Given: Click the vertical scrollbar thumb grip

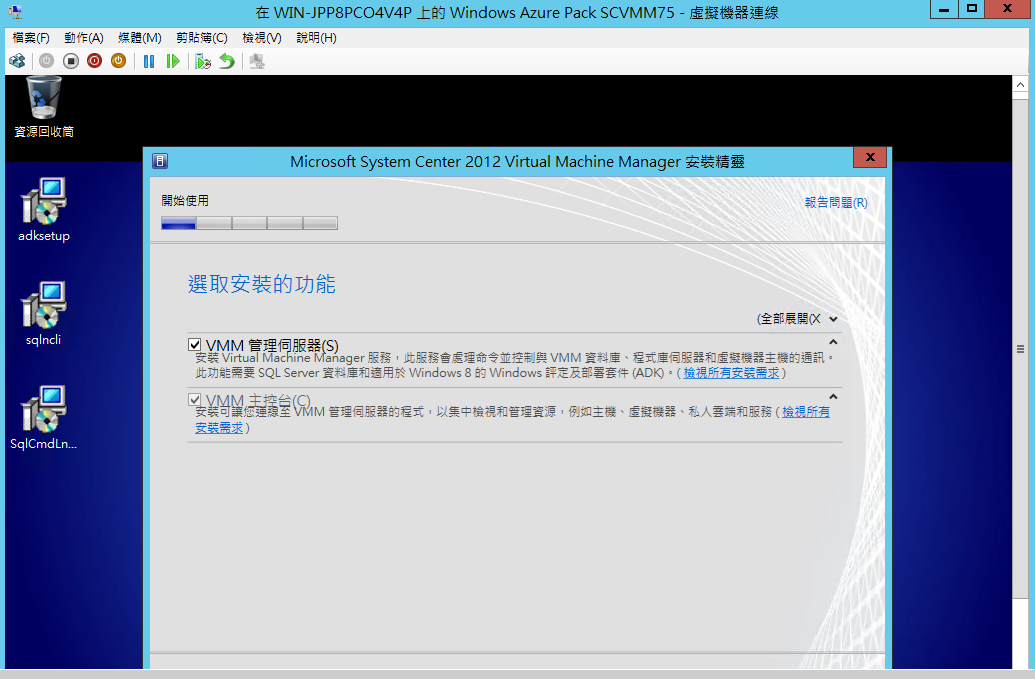Looking at the screenshot, I should coord(1020,349).
